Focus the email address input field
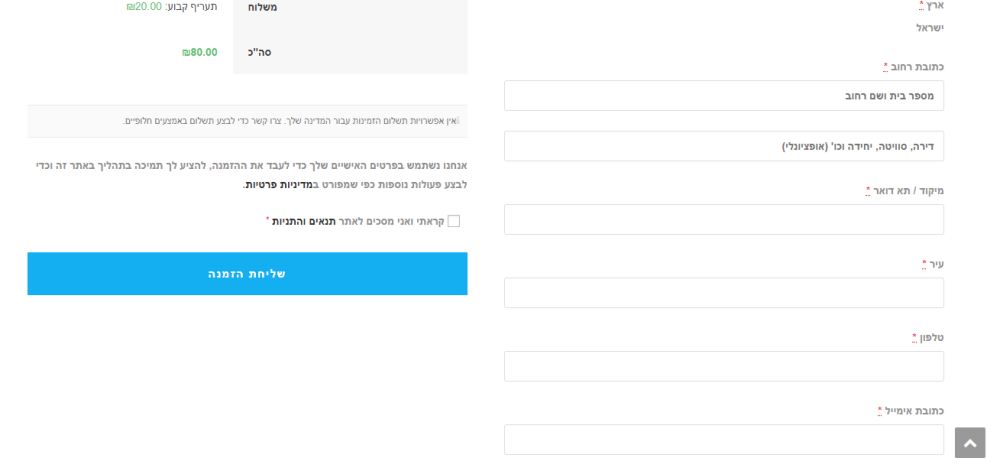Screen dimensions: 1000x471 pyautogui.click(x=723, y=439)
